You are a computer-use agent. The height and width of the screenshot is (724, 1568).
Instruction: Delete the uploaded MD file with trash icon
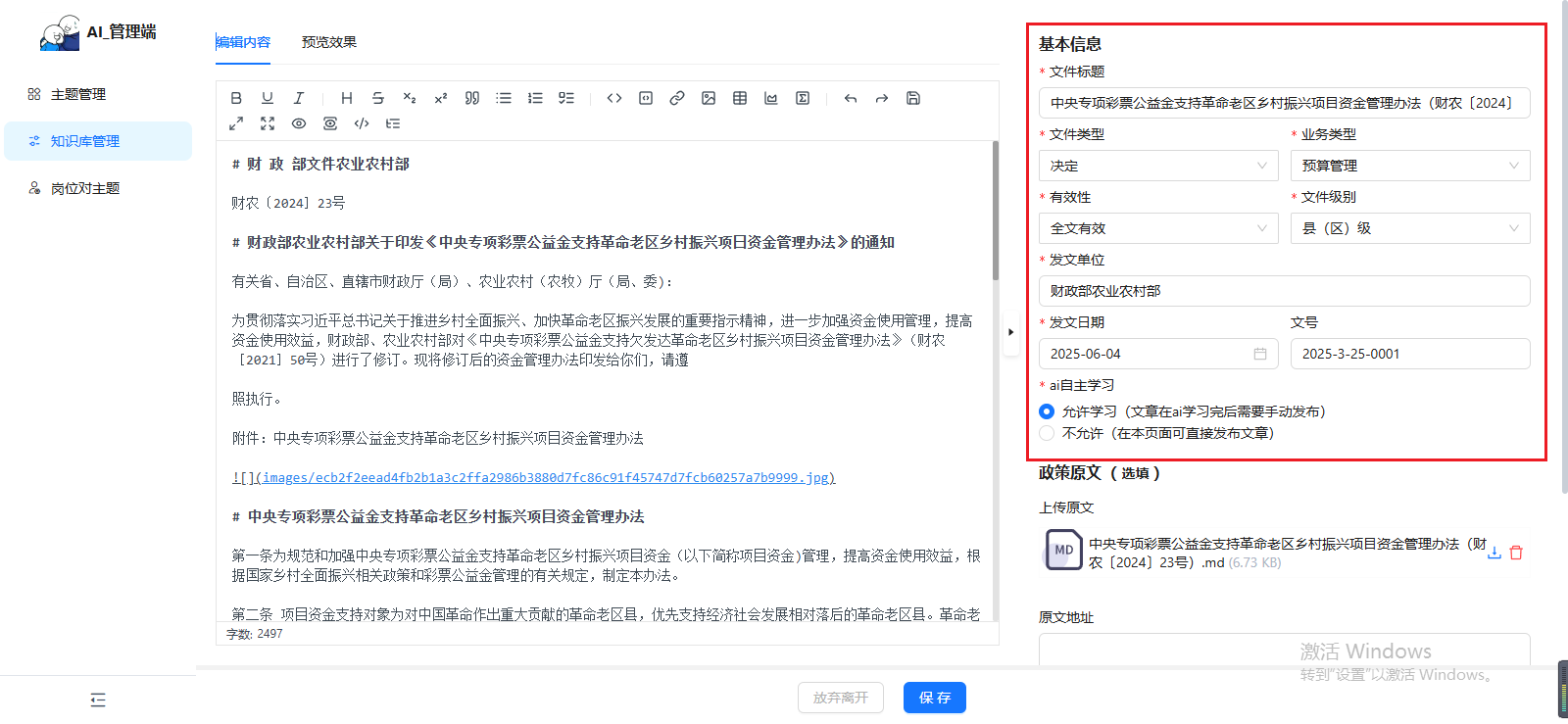1516,553
